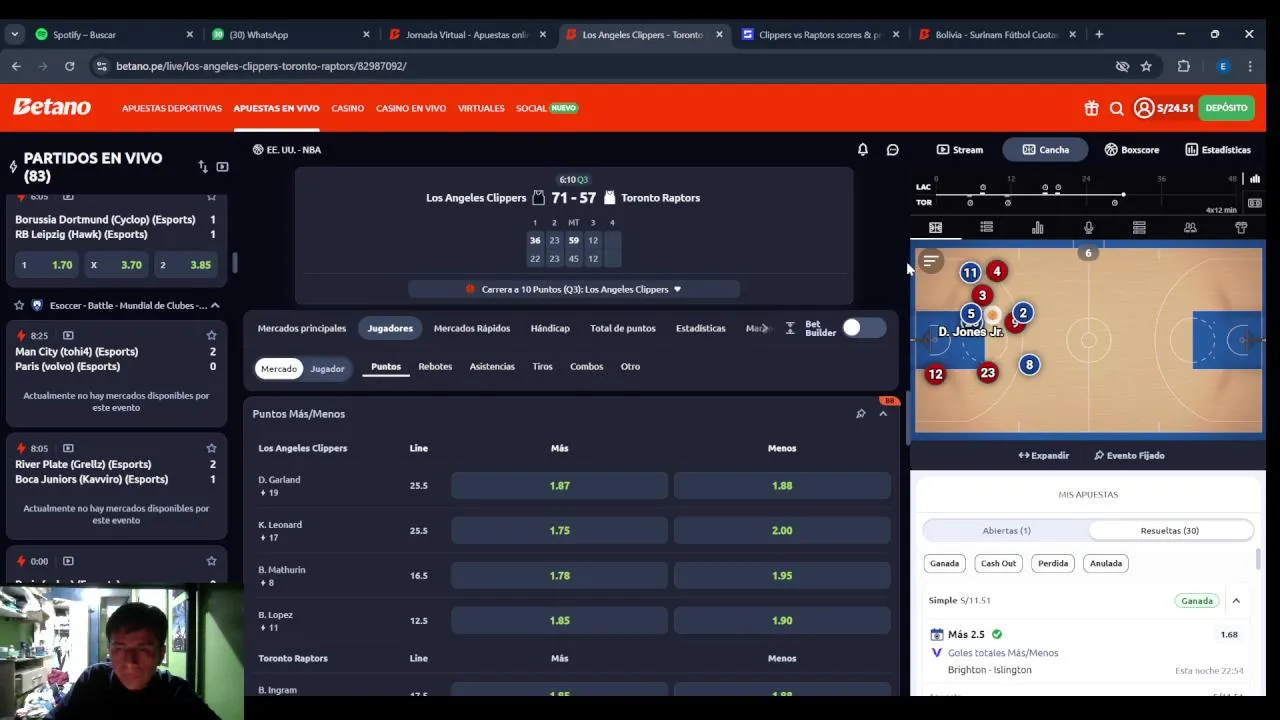Open the court view icon tab in tracker

click(935, 228)
